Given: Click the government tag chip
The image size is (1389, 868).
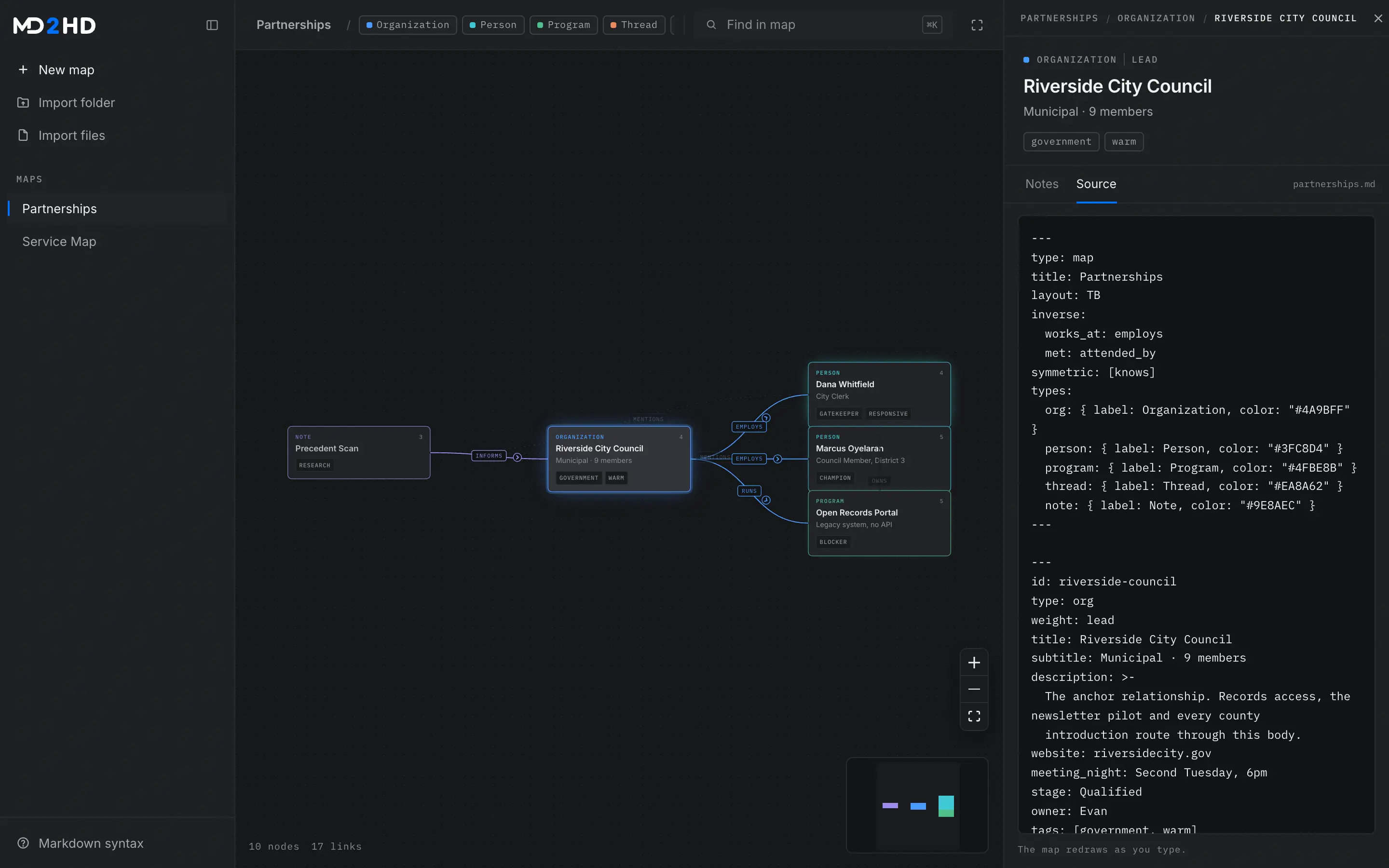Looking at the screenshot, I should point(1061,142).
